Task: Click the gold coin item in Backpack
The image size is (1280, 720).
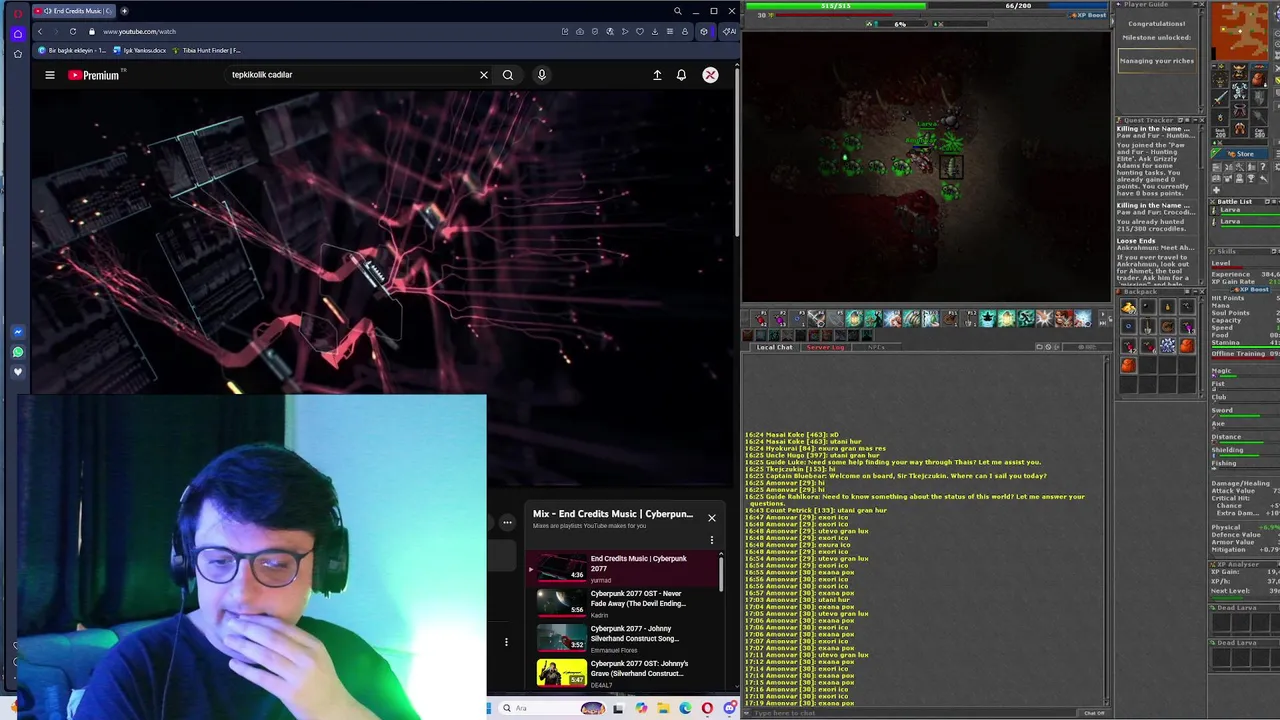Action: (1128, 308)
